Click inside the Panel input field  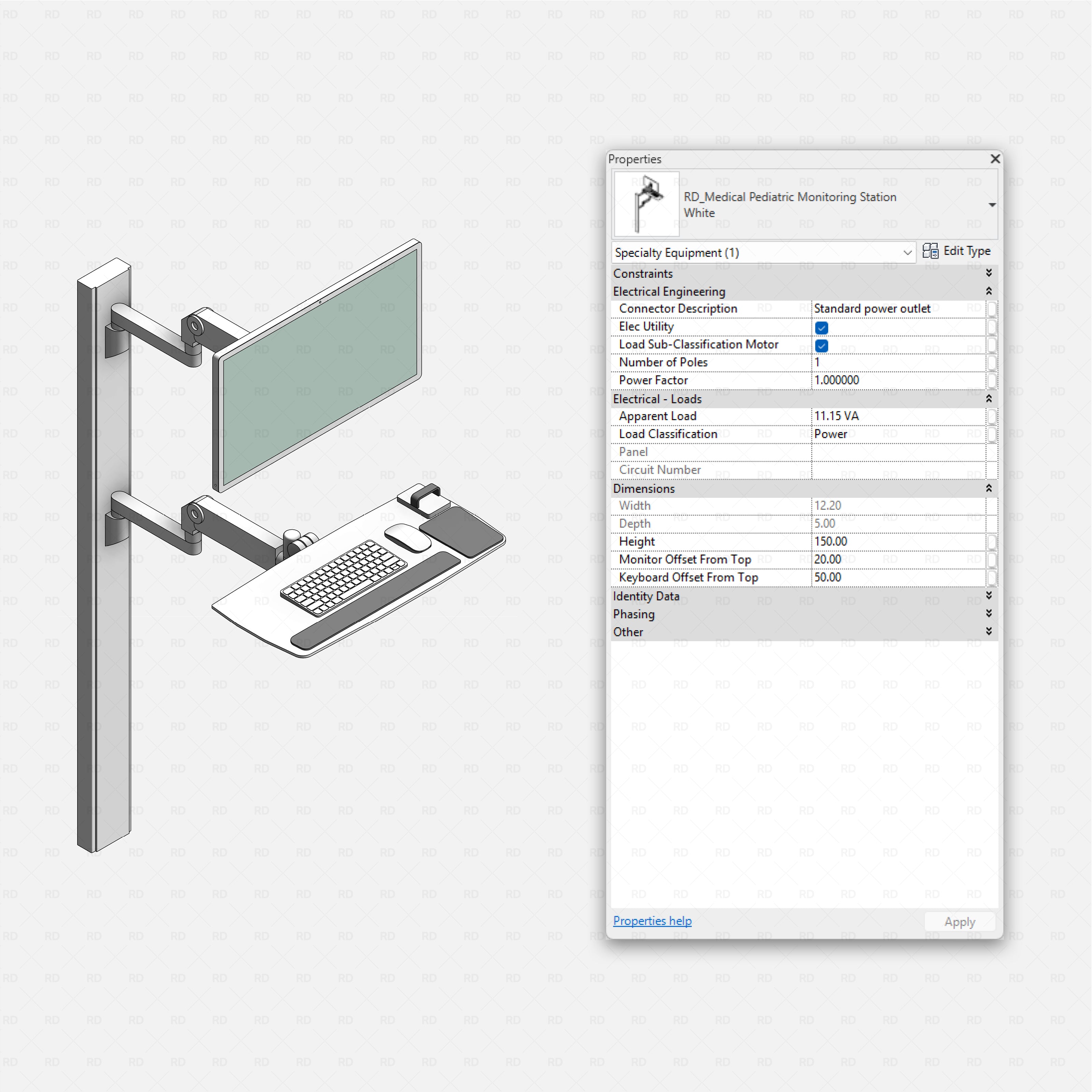point(899,451)
